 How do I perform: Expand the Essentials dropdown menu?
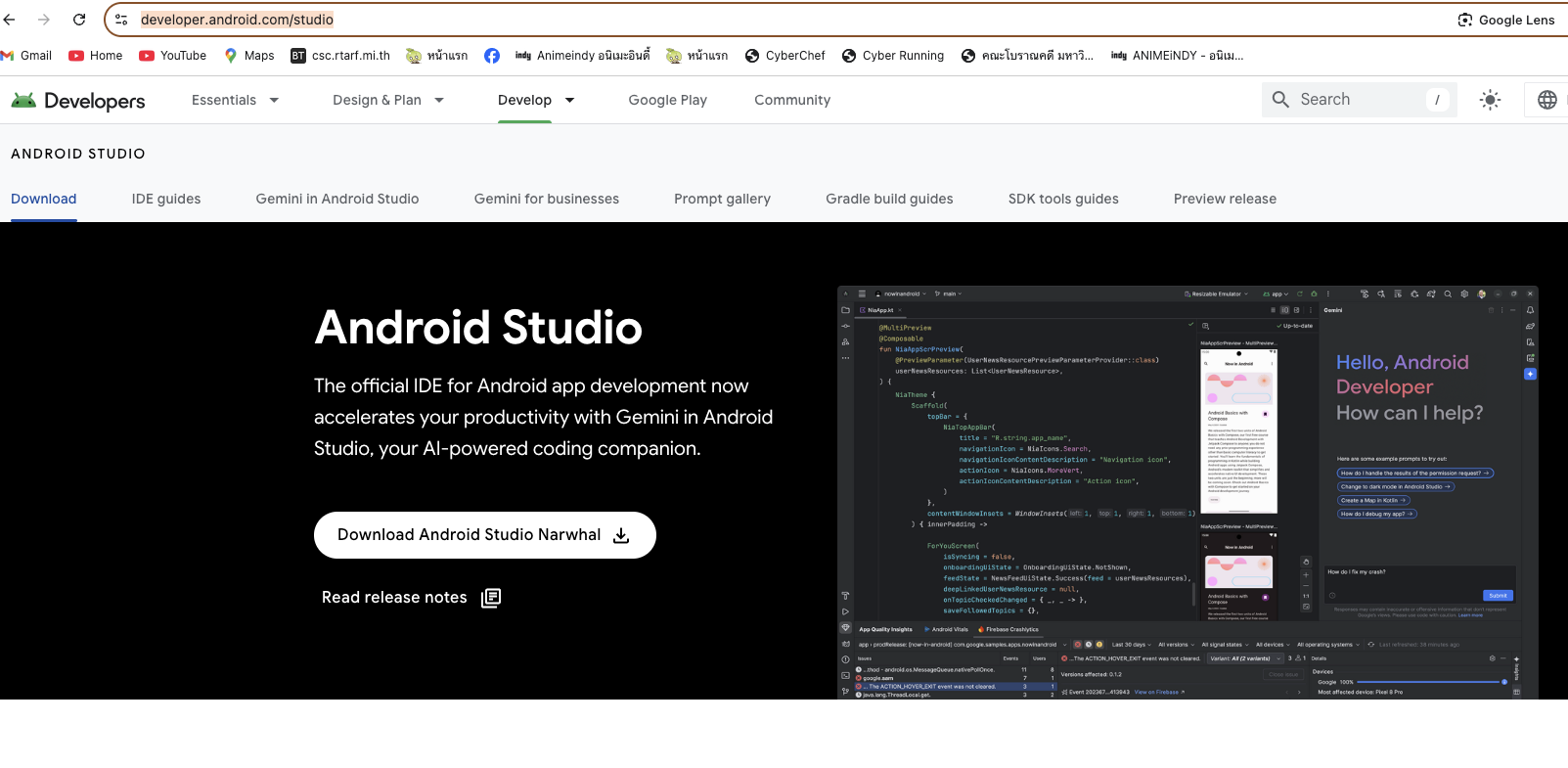[x=235, y=100]
